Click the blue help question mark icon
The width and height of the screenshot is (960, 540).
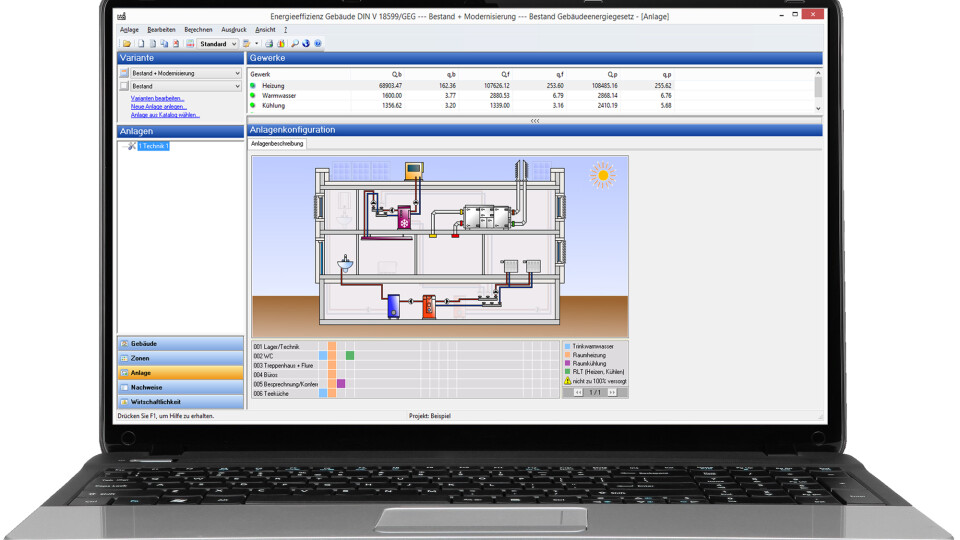(x=318, y=44)
